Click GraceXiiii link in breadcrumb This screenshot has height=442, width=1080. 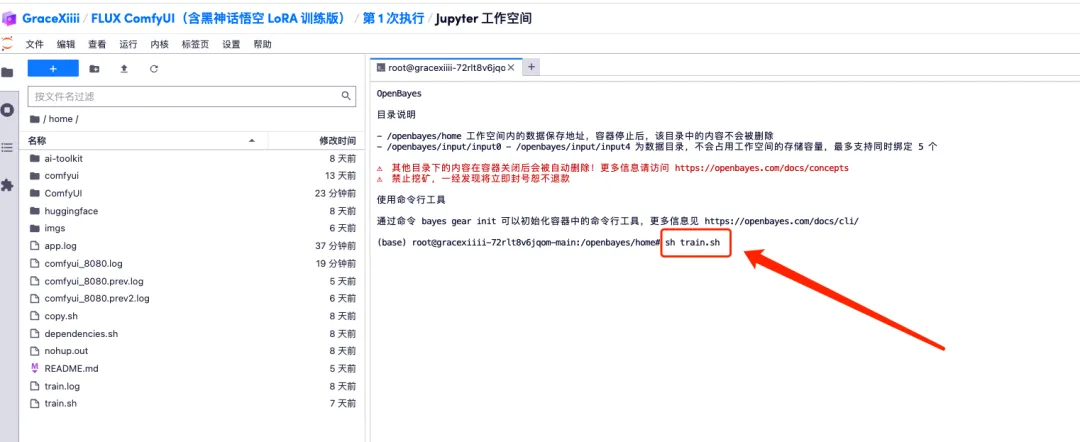[54, 19]
